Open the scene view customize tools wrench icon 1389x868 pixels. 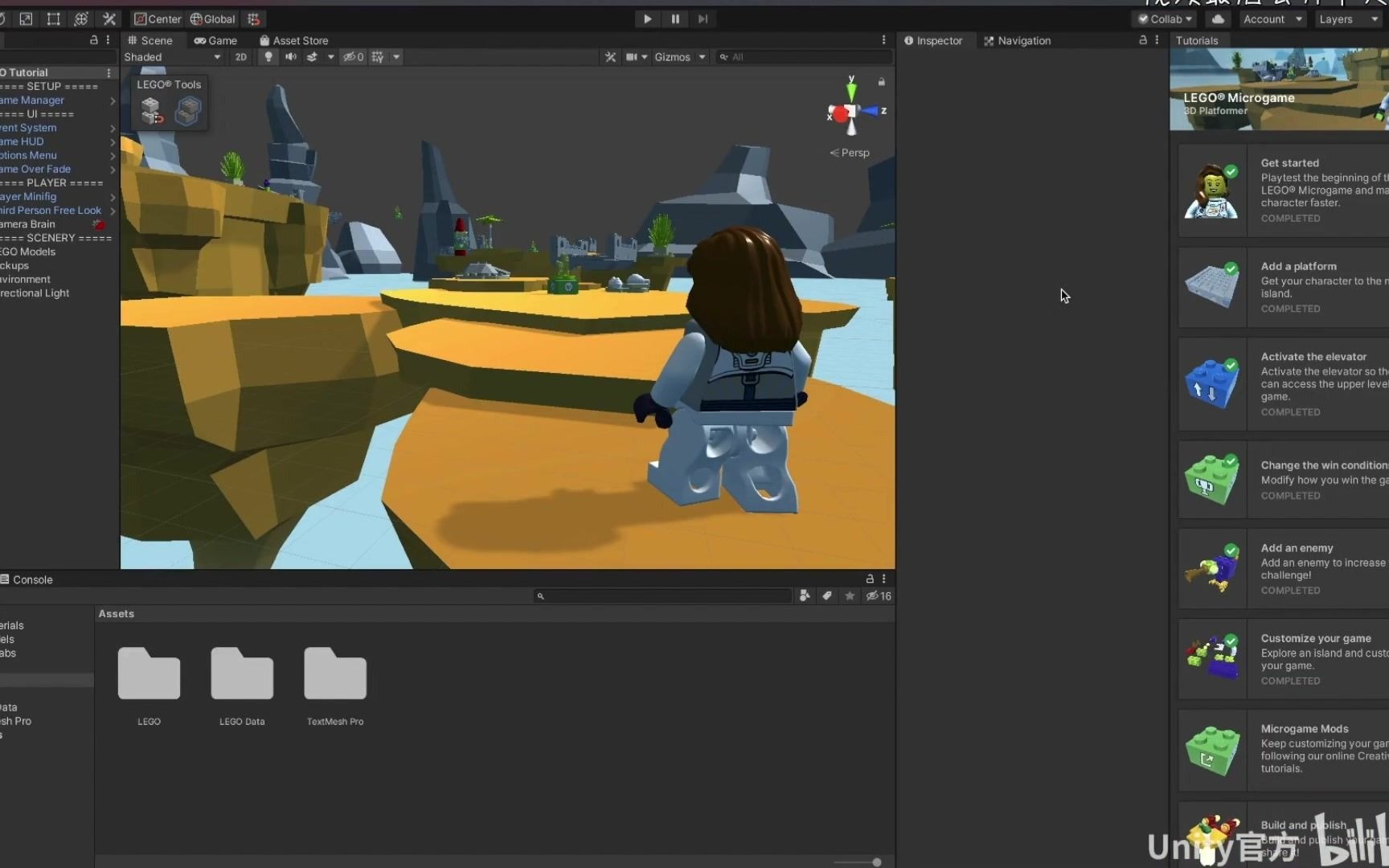[611, 56]
